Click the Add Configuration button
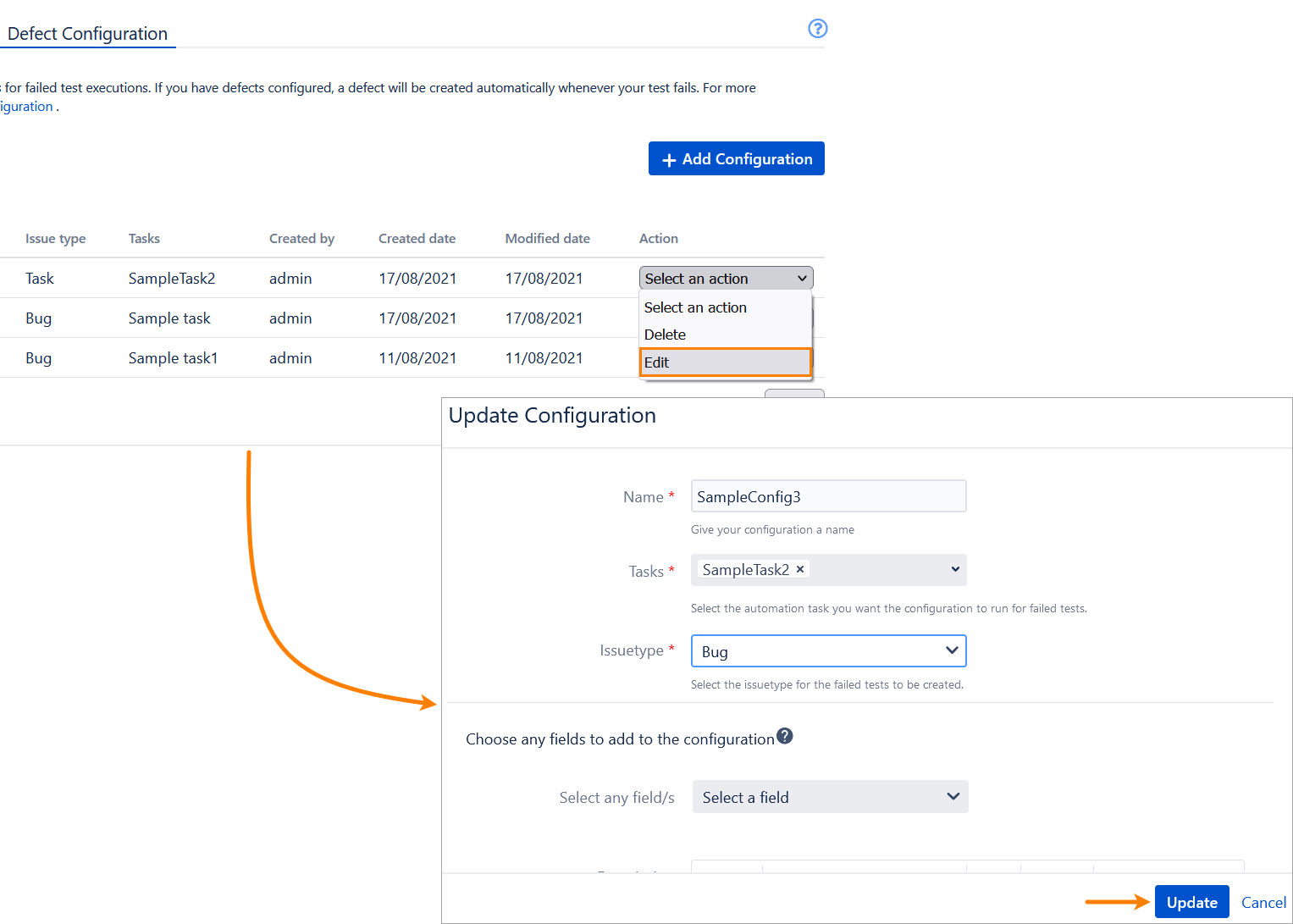This screenshot has height=924, width=1293. coord(736,158)
